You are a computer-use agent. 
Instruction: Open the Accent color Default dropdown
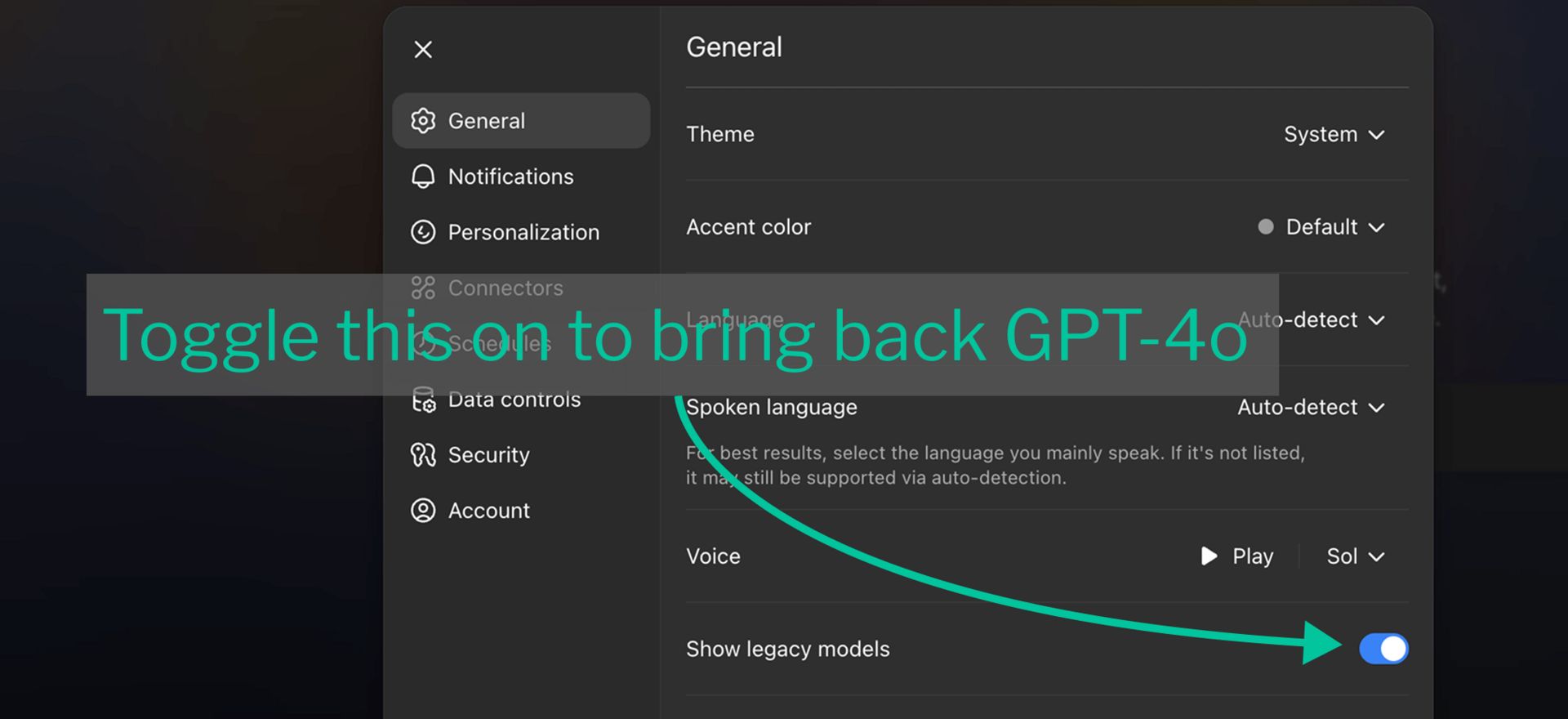click(x=1322, y=227)
